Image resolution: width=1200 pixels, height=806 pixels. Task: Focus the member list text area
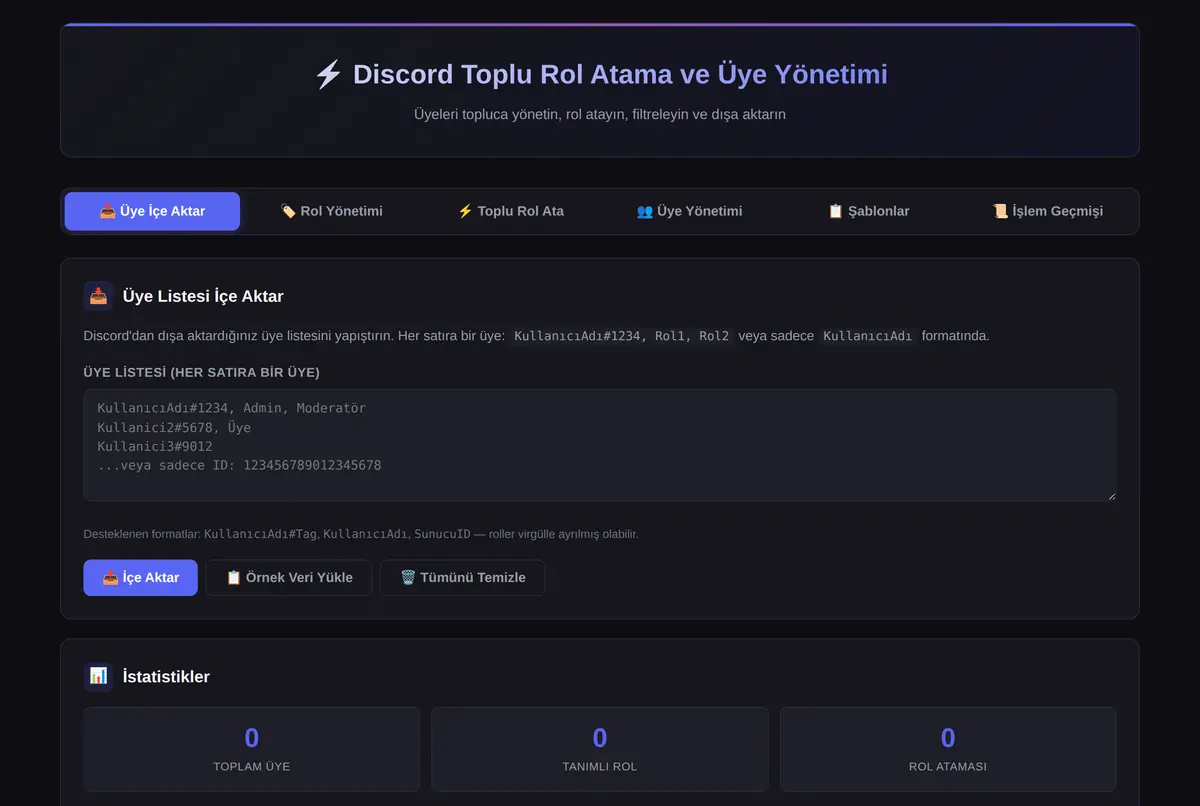pos(600,445)
